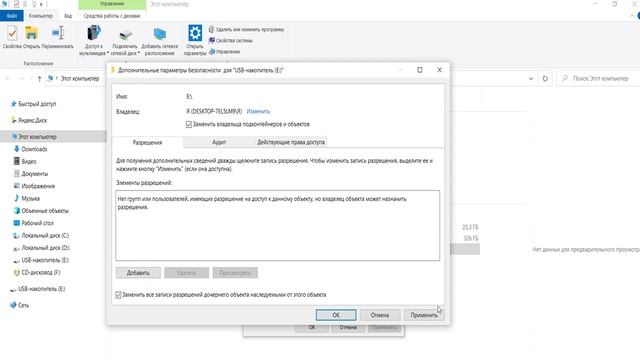
Task: Click Управление item in ribbon
Action: point(224,52)
